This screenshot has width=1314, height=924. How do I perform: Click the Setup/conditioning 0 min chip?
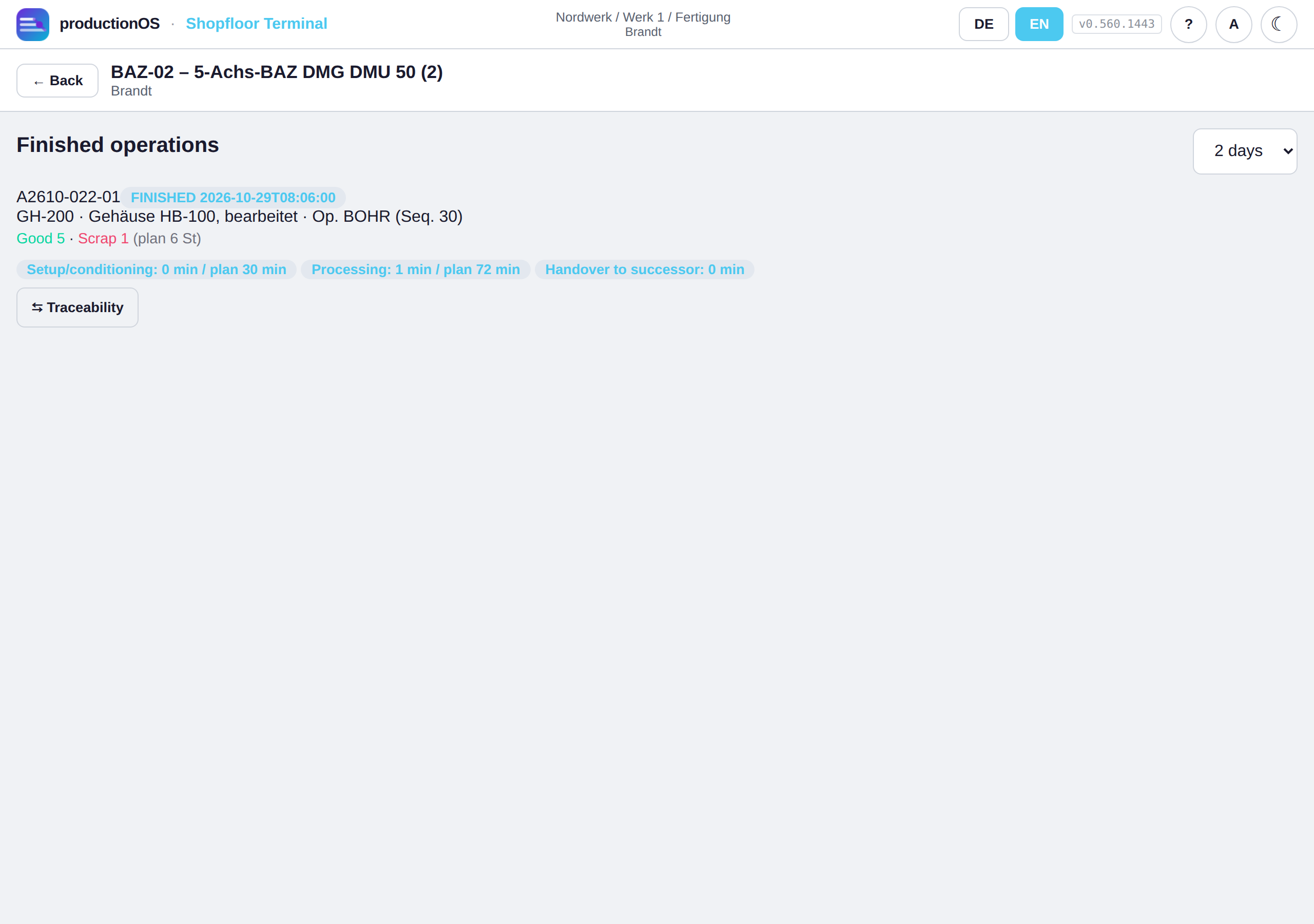[156, 269]
